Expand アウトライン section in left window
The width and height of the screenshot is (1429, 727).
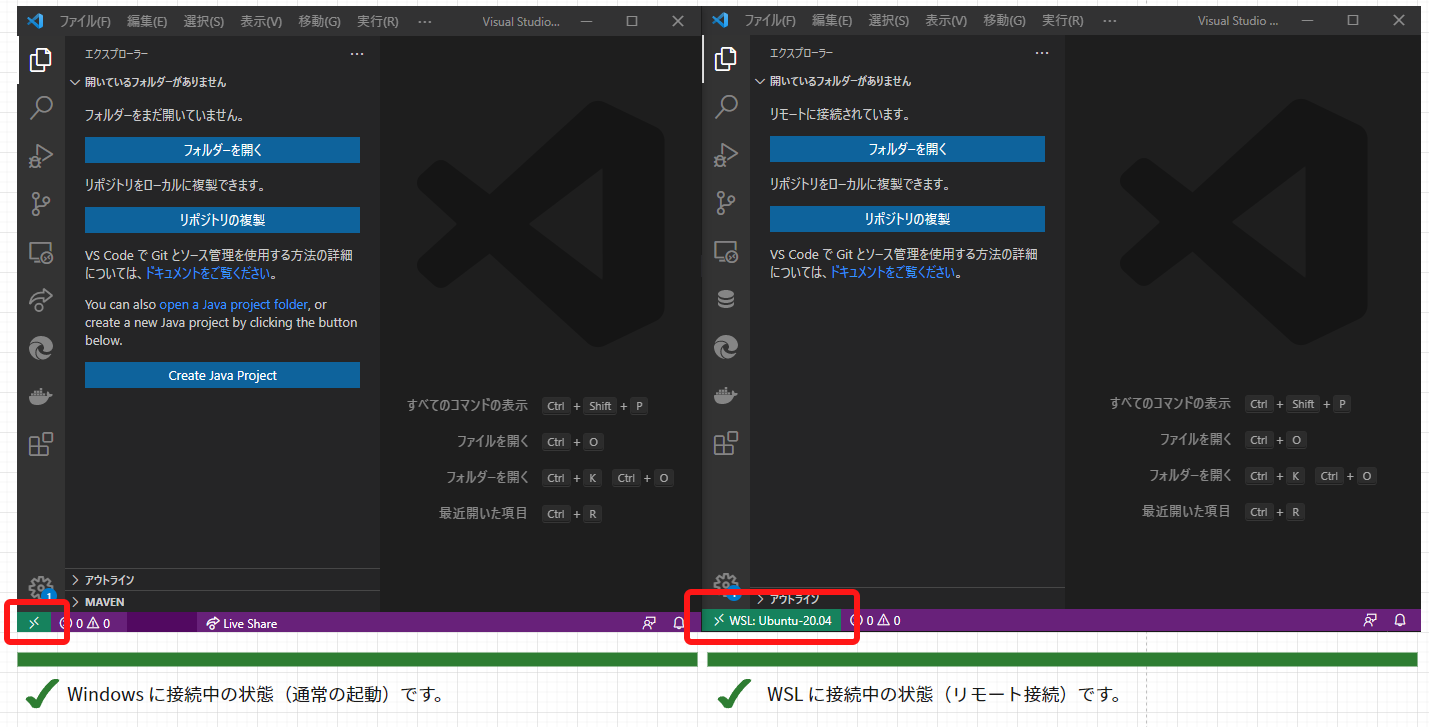click(222, 580)
